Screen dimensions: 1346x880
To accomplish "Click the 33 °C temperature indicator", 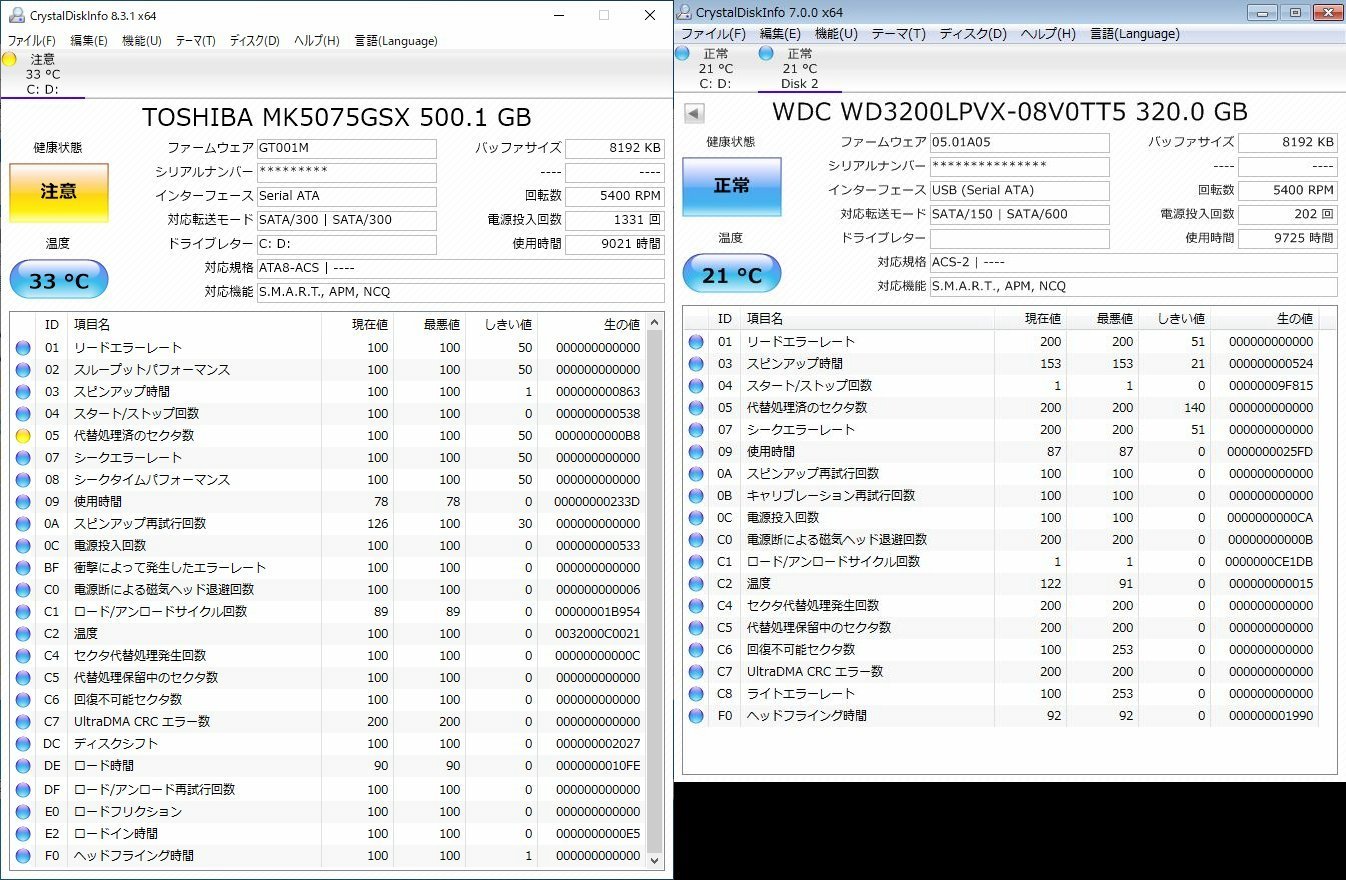I will [x=58, y=281].
